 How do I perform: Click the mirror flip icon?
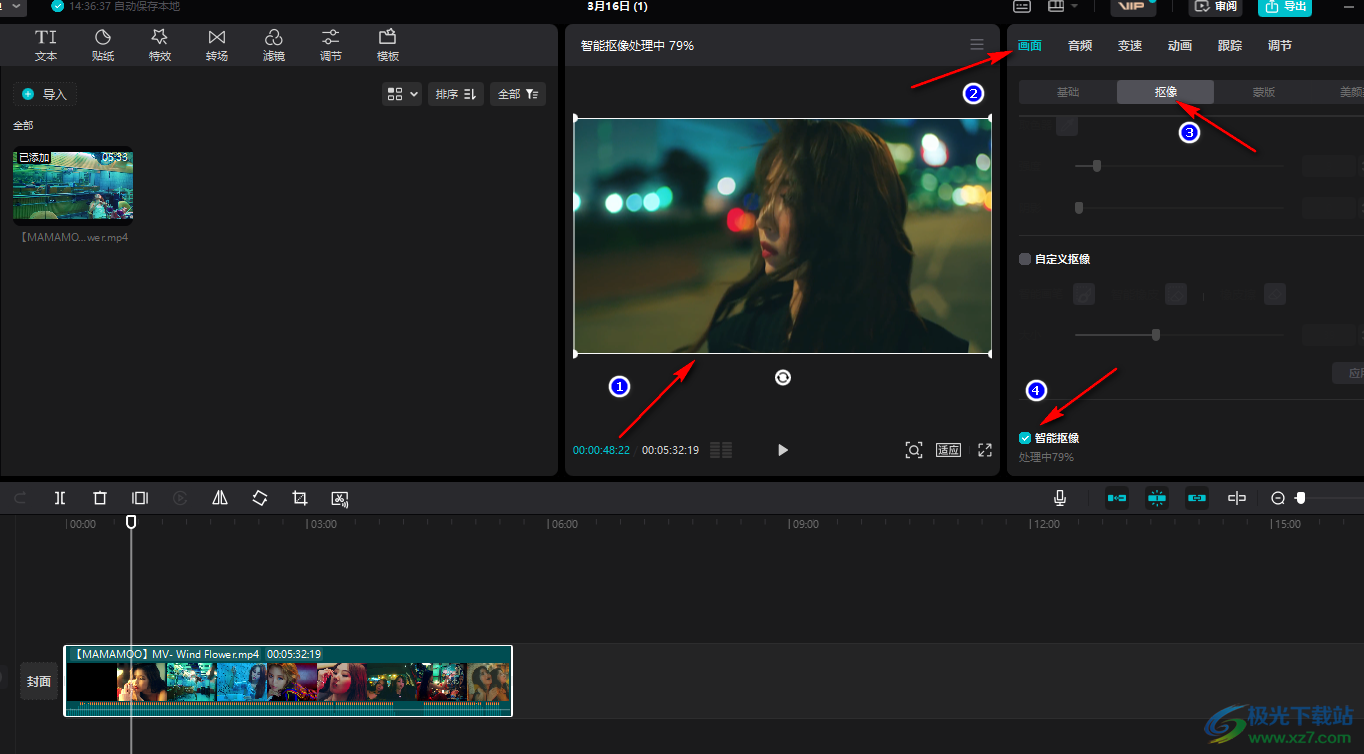(220, 498)
